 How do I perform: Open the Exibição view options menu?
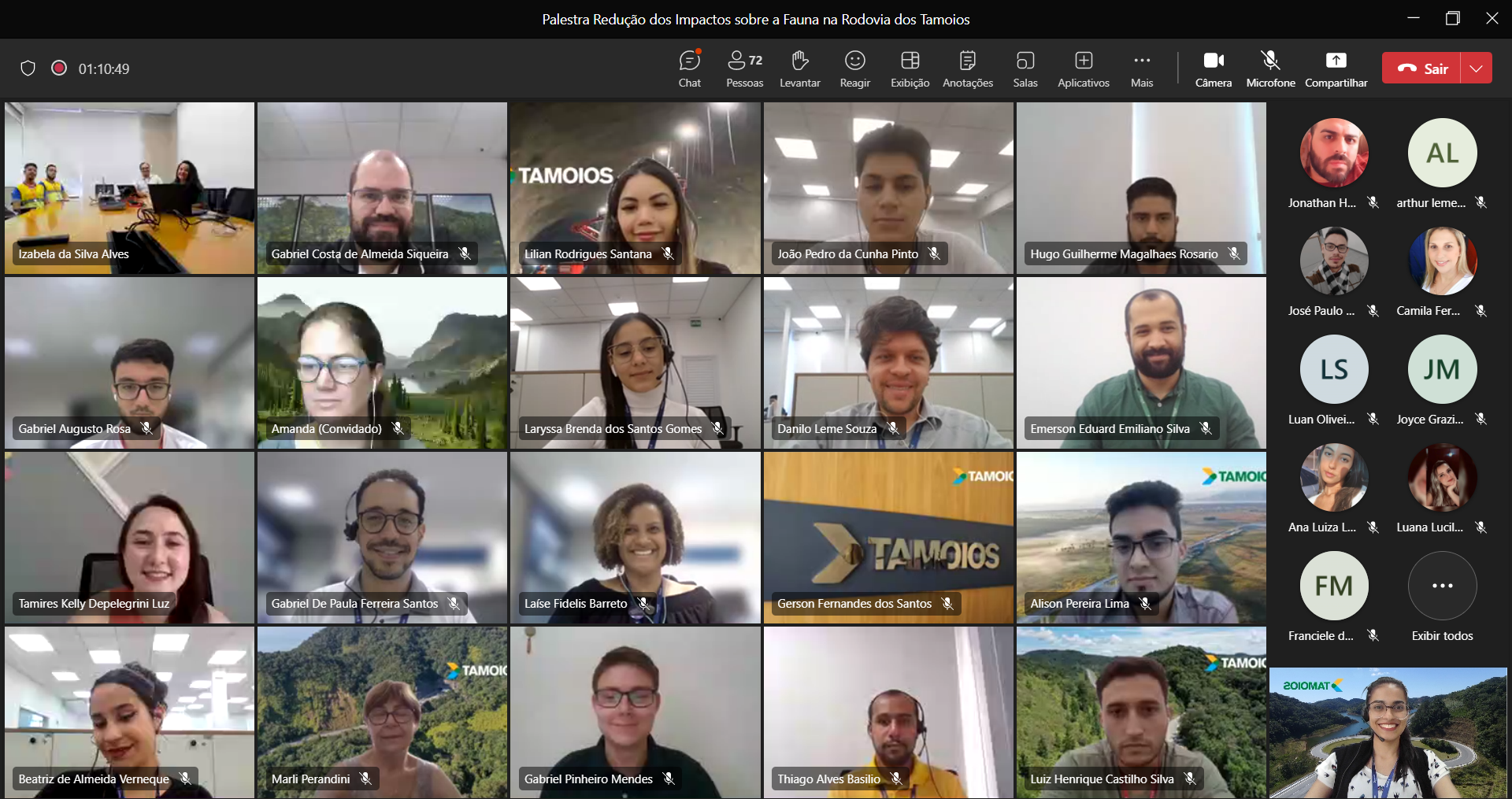click(910, 68)
